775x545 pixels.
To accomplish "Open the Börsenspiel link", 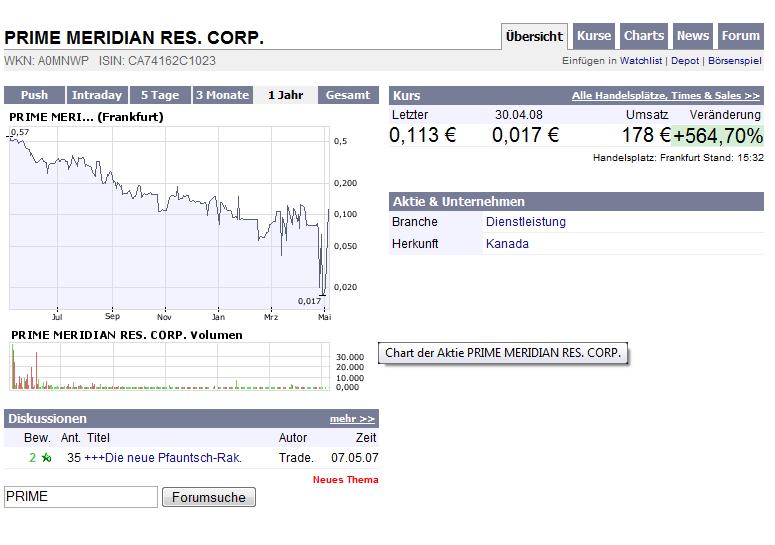I will pyautogui.click(x=734, y=61).
